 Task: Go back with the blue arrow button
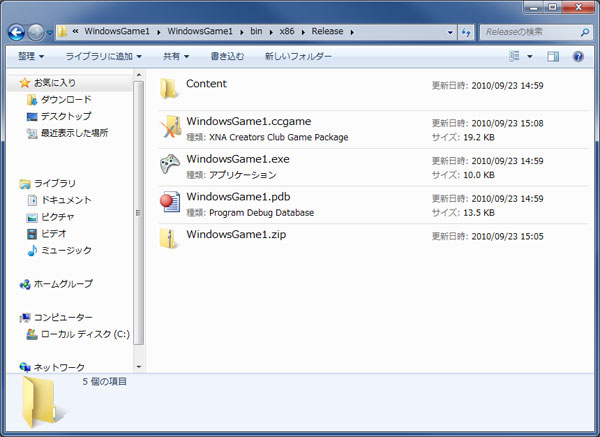(x=16, y=33)
